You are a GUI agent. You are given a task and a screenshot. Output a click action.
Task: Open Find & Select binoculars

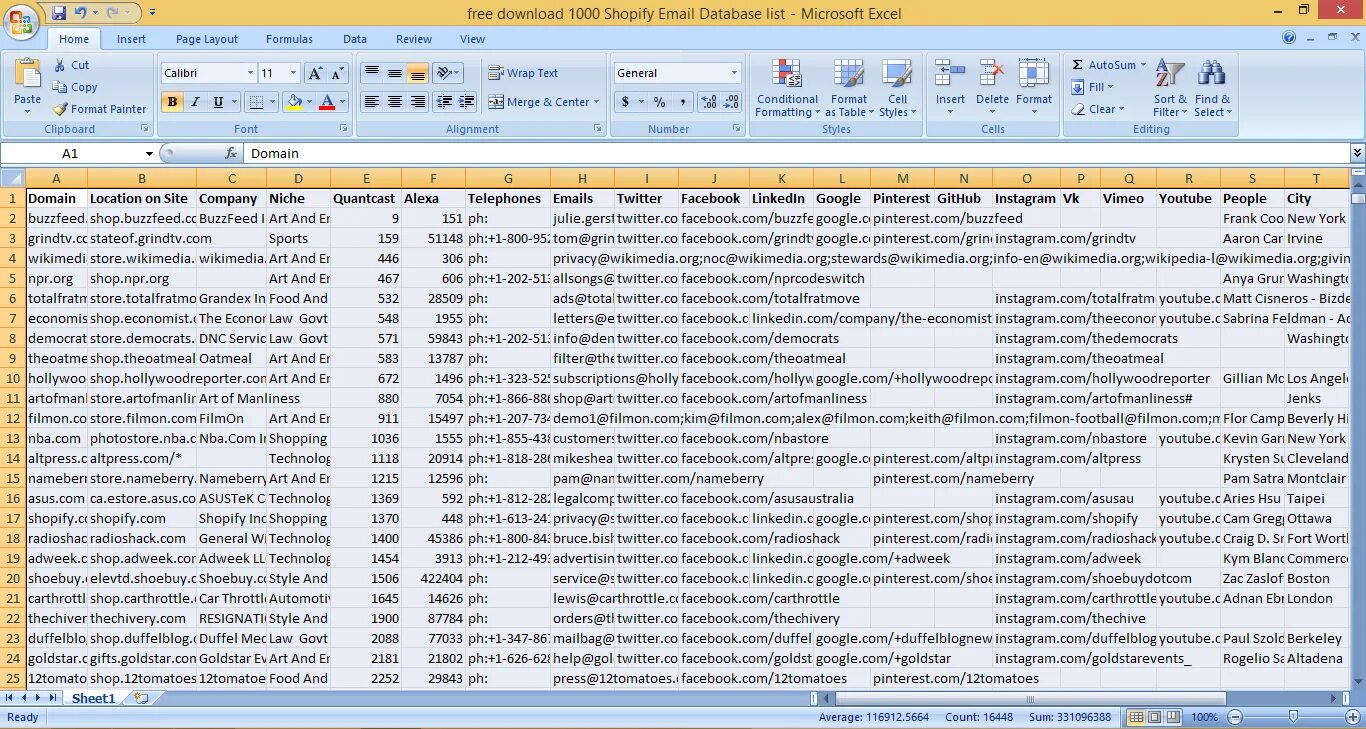1212,88
